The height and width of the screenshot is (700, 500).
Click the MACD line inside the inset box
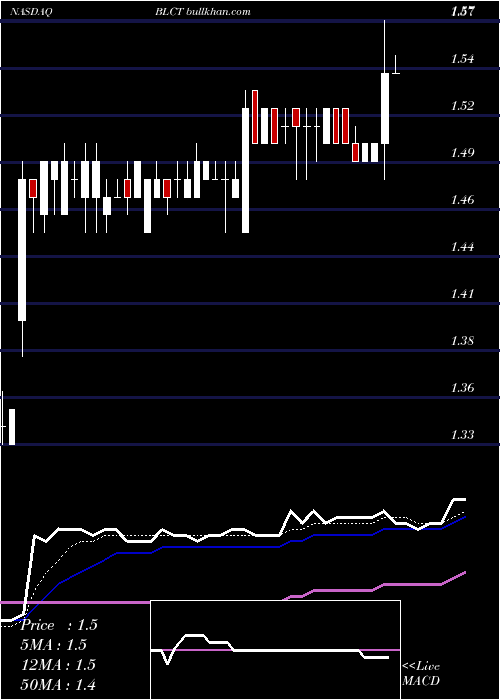coord(270,650)
